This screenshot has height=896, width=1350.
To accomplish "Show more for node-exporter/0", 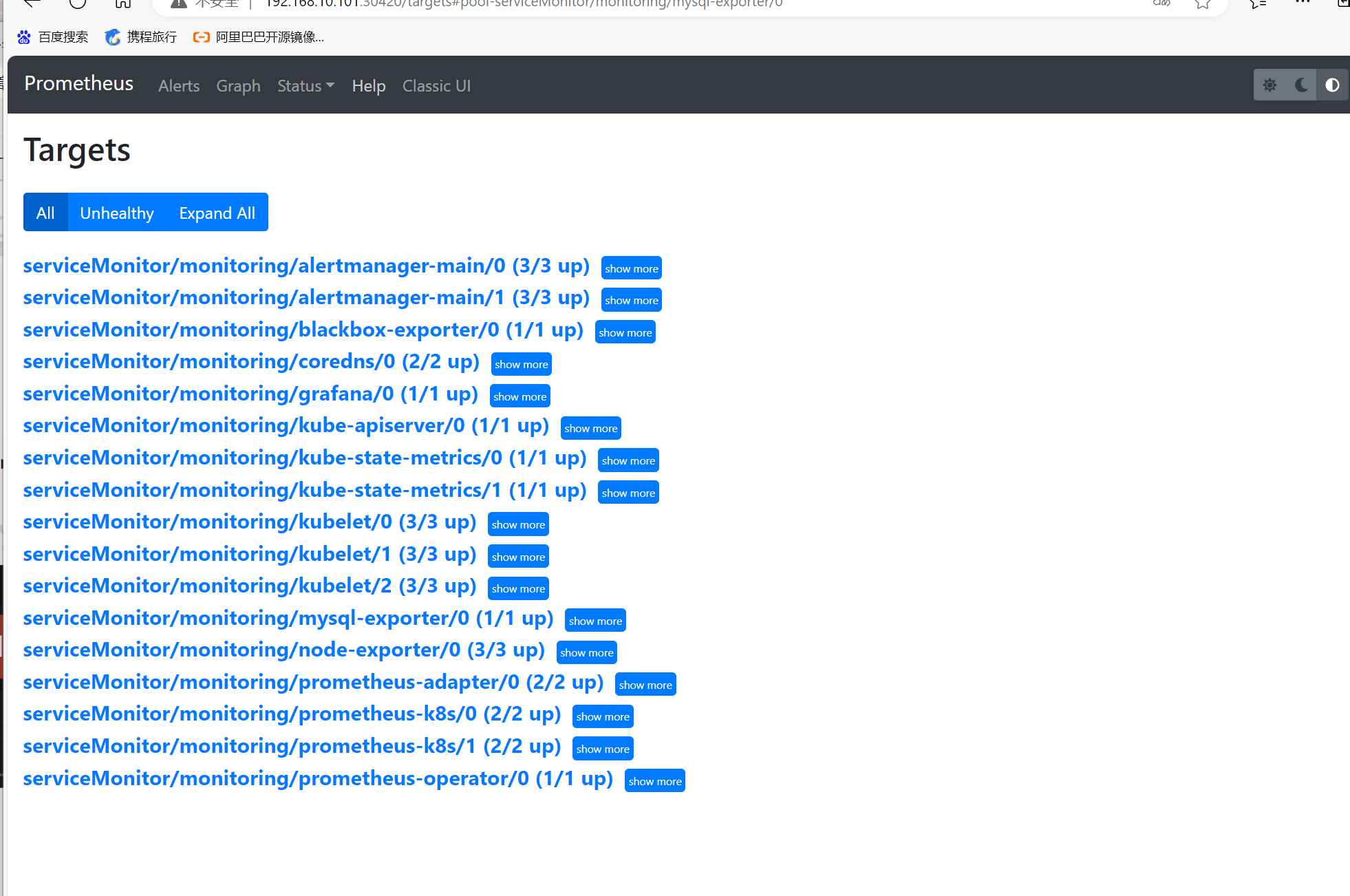I will click(587, 652).
